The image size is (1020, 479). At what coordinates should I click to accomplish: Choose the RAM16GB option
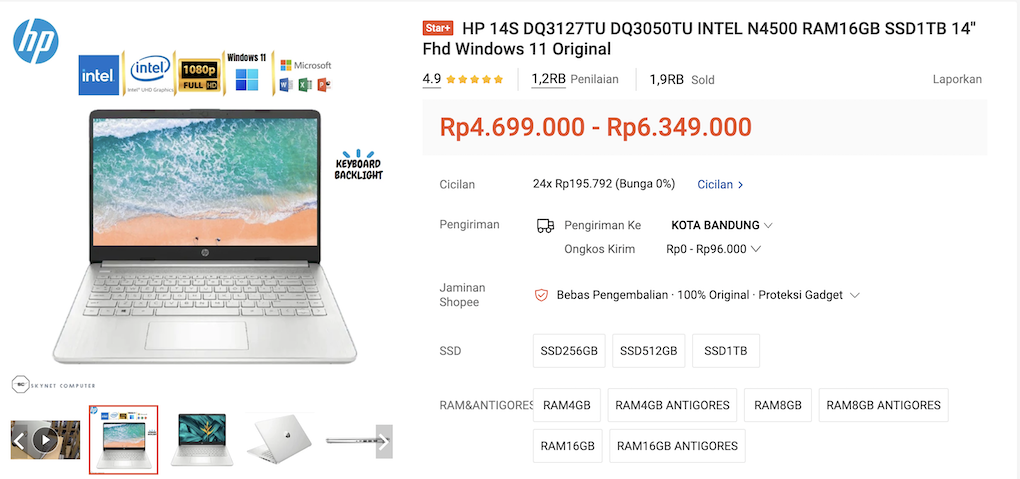568,446
